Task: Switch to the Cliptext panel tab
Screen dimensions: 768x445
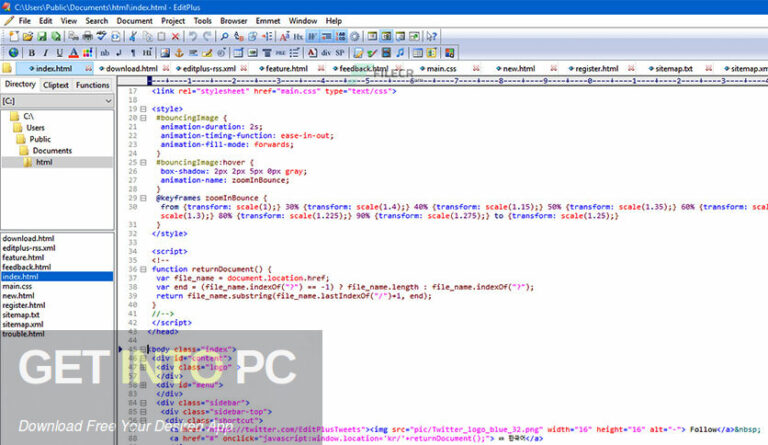Action: point(56,85)
